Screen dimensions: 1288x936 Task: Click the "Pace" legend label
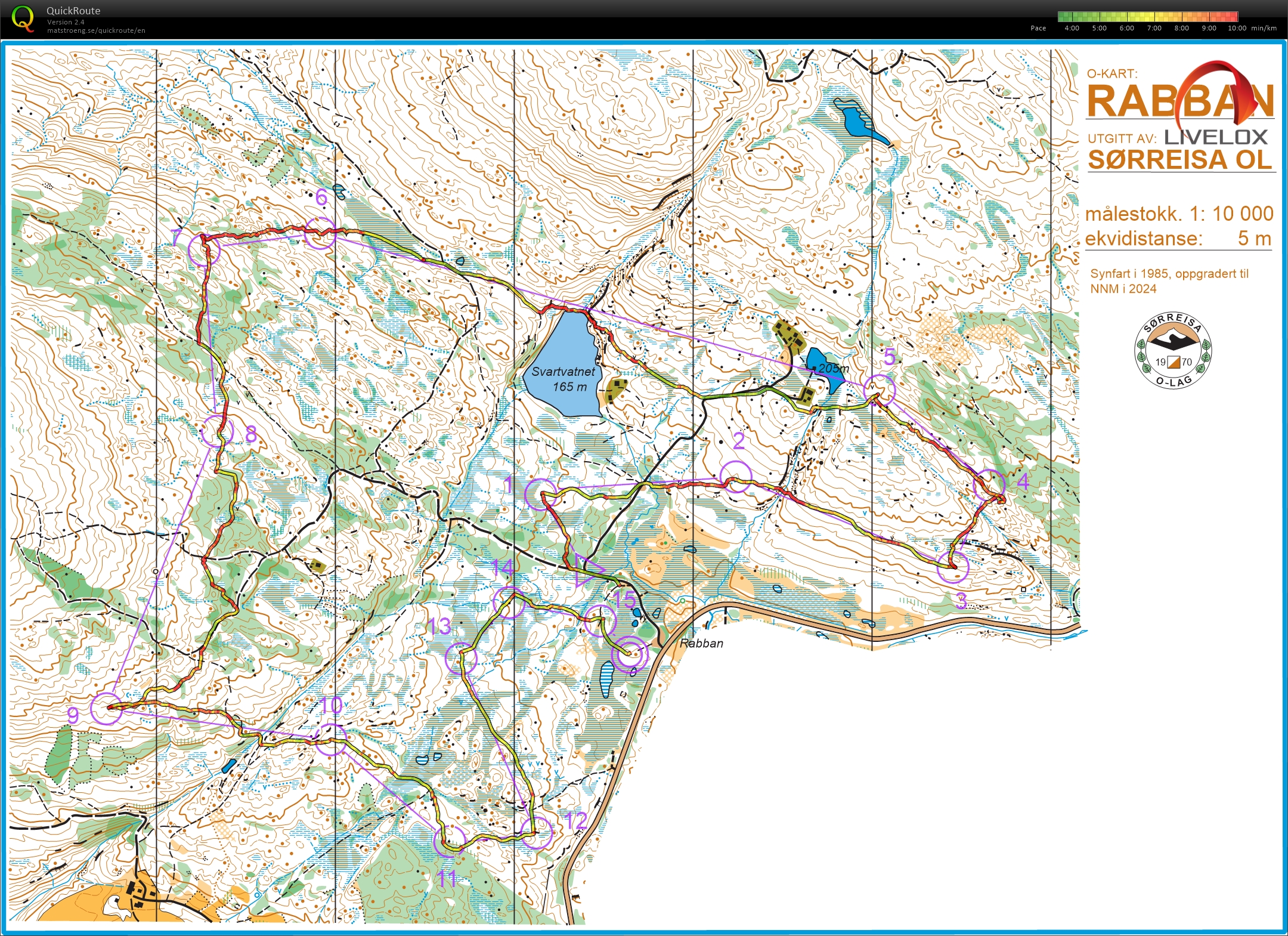coord(1038,28)
